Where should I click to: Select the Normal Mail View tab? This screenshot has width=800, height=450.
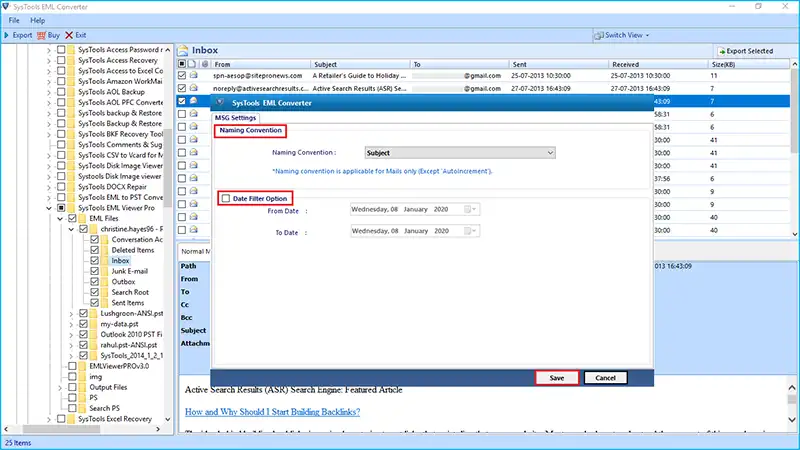pos(194,252)
